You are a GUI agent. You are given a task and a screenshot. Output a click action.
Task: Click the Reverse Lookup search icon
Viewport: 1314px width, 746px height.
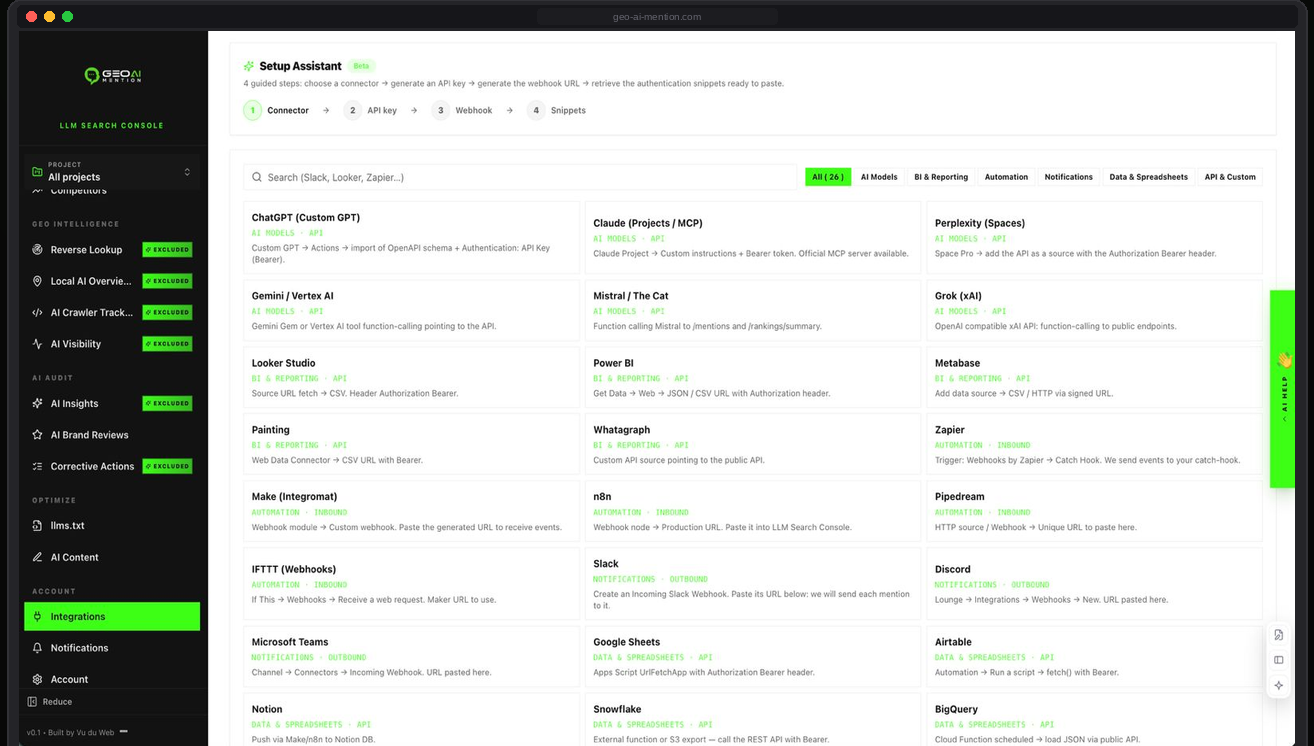click(38, 250)
